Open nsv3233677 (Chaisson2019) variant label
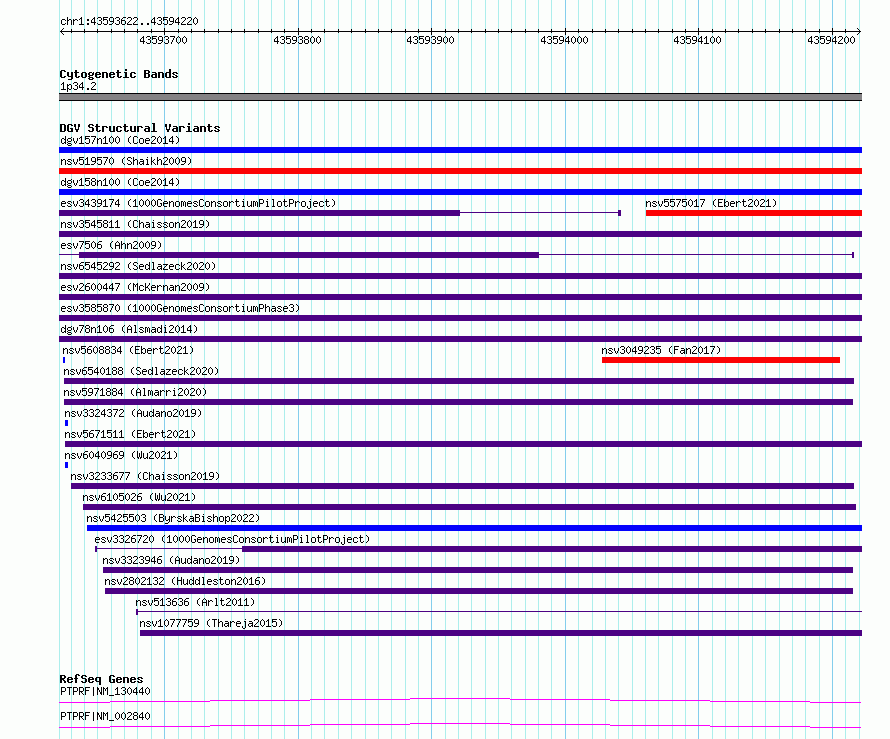The width and height of the screenshot is (890, 739). [145, 476]
